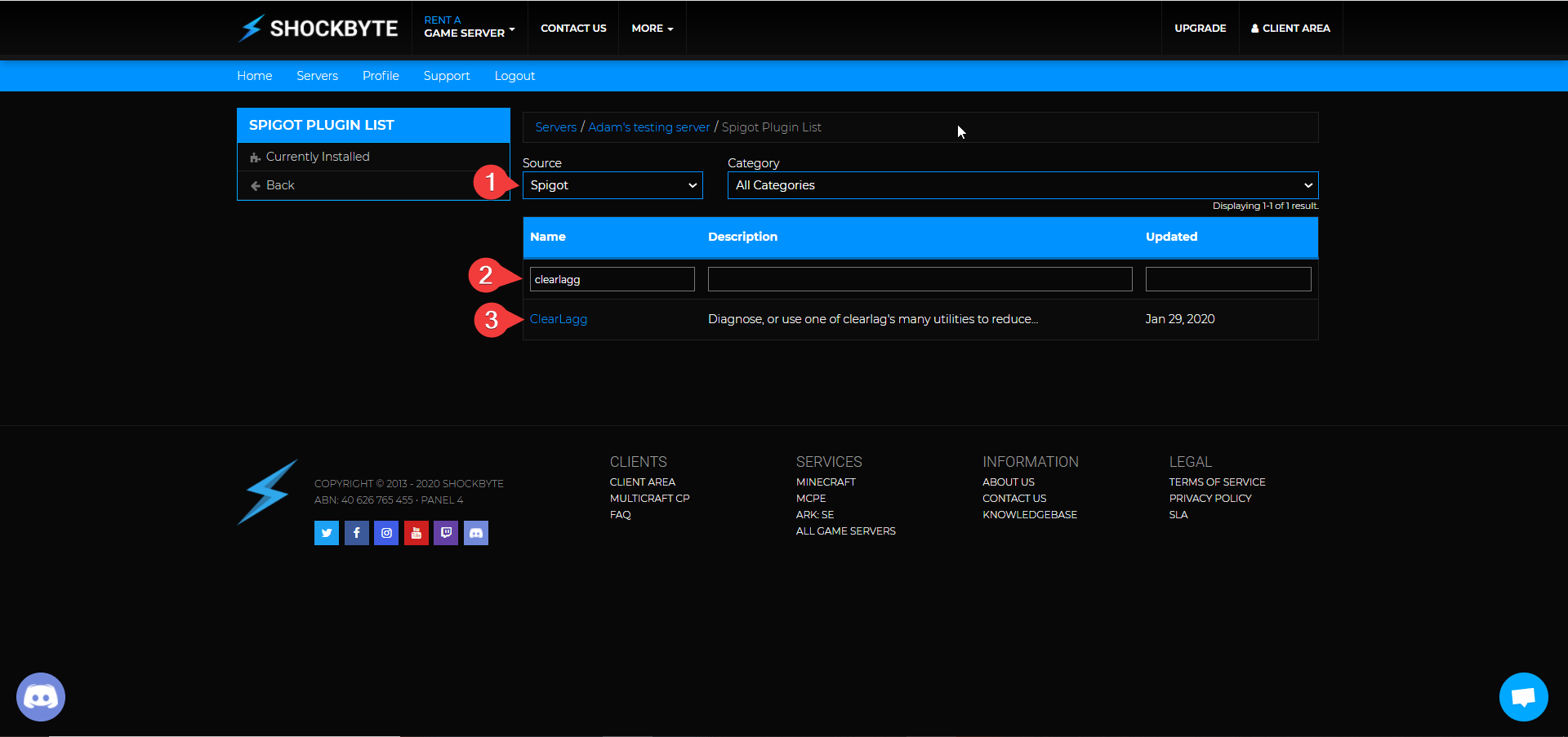Image resolution: width=1568 pixels, height=737 pixels.
Task: Open Terms of Service link
Action: pyautogui.click(x=1218, y=482)
